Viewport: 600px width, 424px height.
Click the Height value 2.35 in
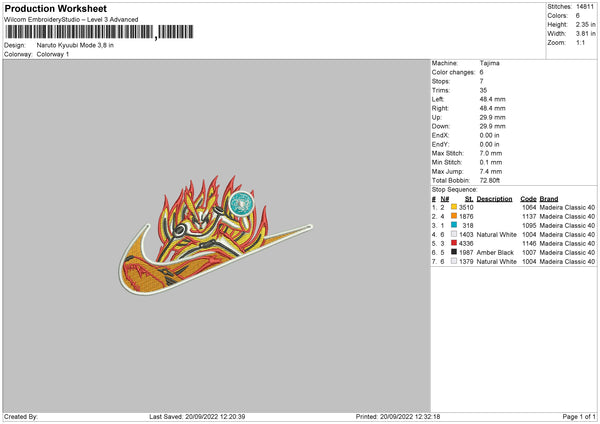coord(585,24)
